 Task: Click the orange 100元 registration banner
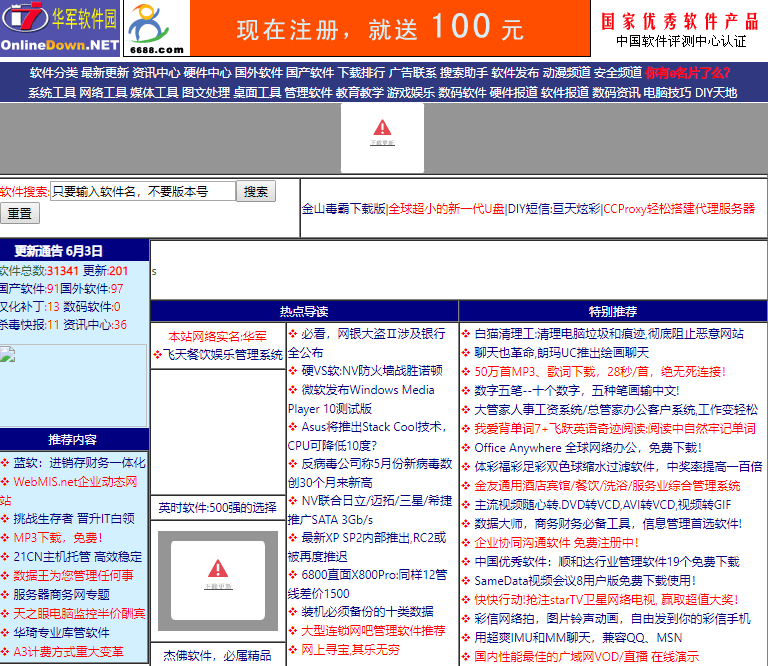tap(390, 28)
